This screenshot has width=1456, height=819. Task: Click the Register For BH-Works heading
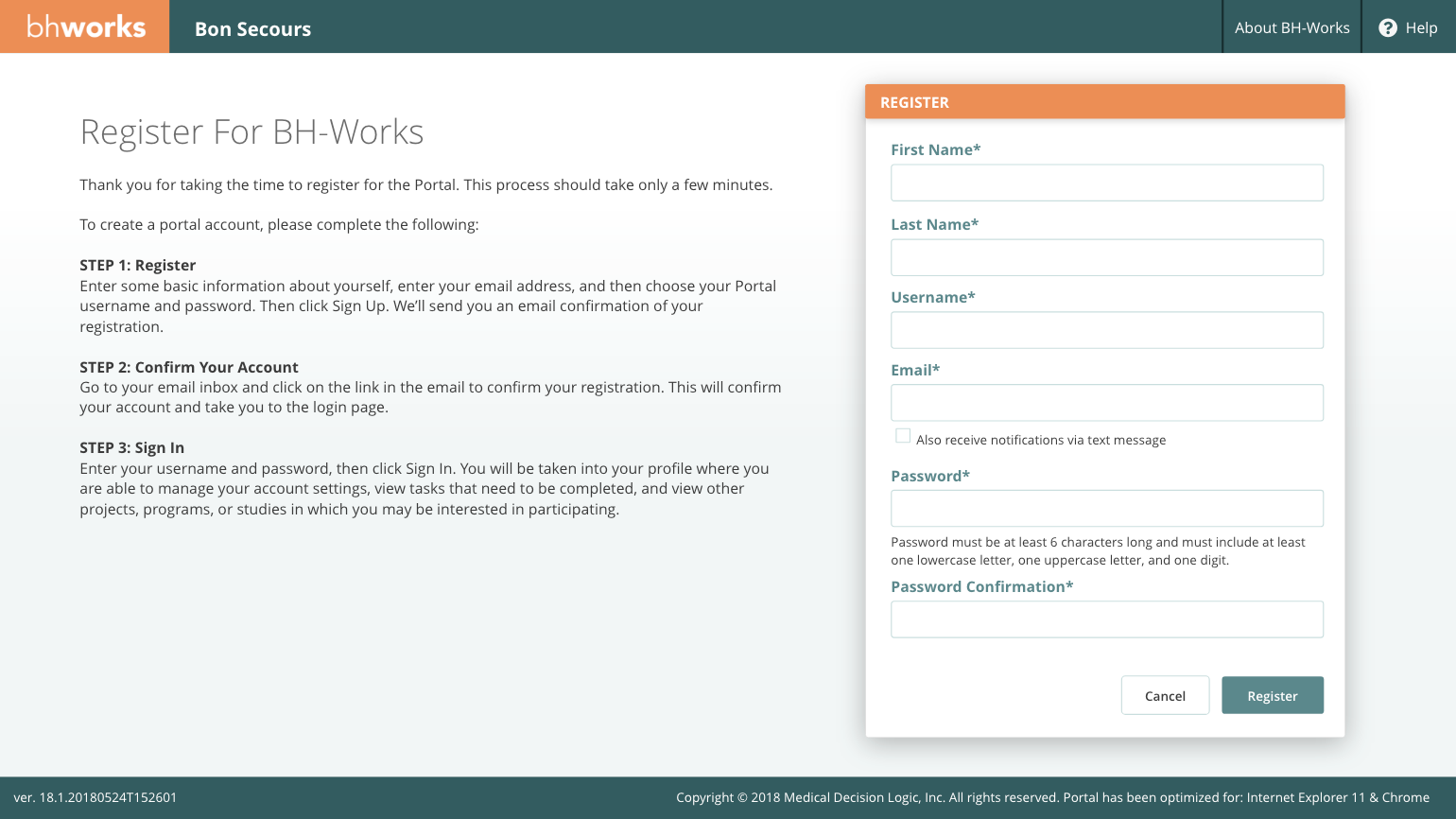click(x=251, y=132)
